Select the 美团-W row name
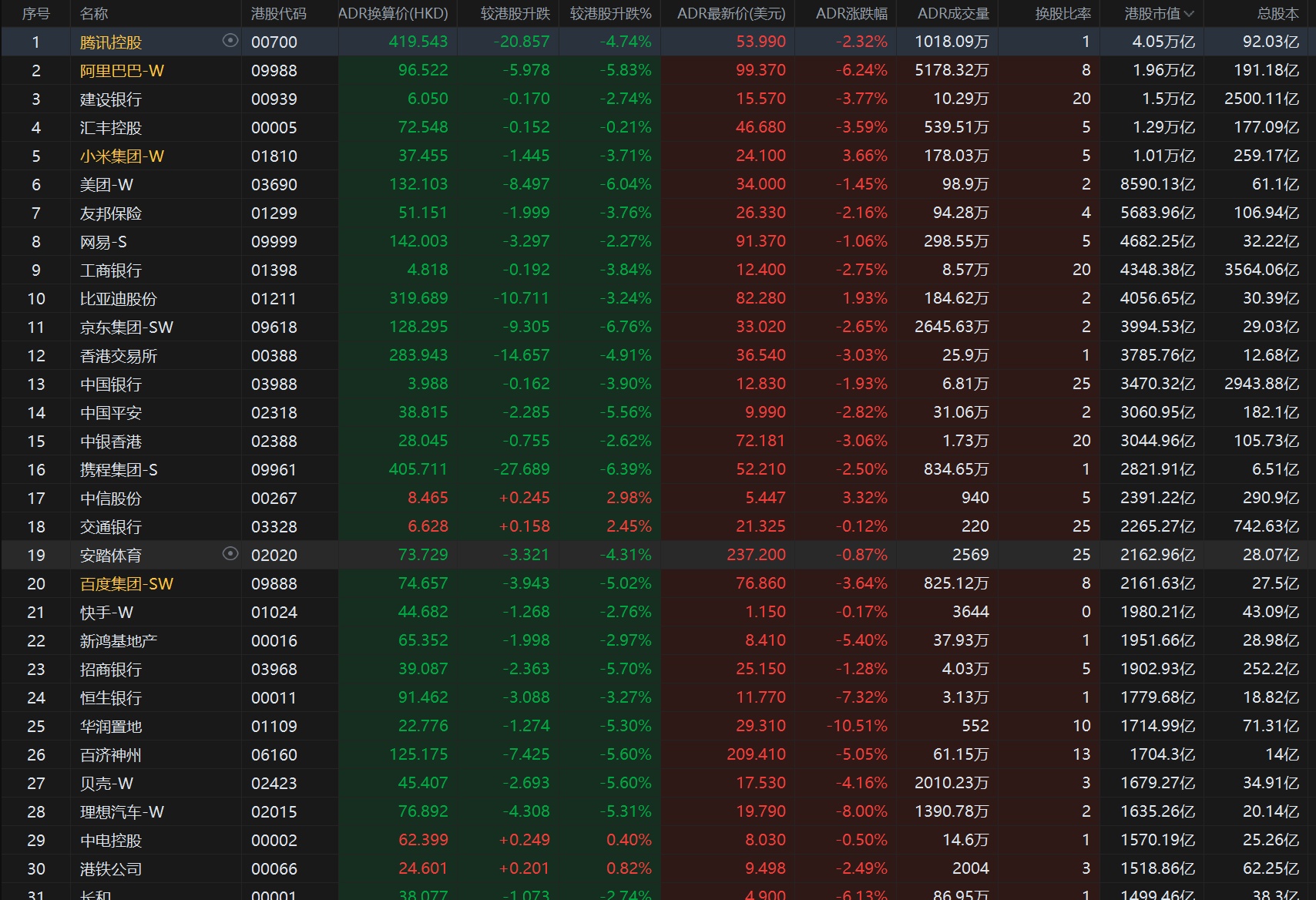The width and height of the screenshot is (1316, 900). click(x=106, y=185)
